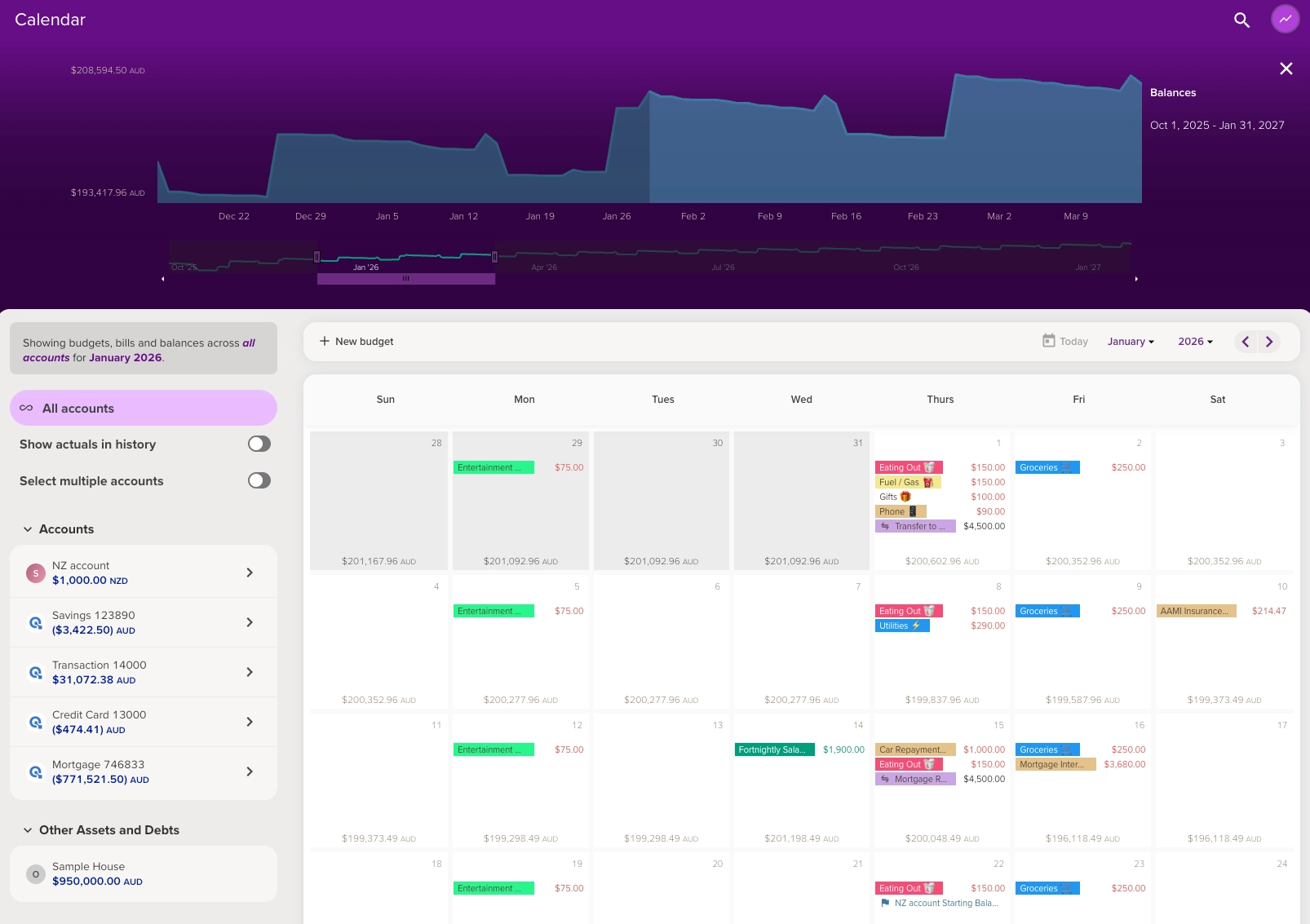
Task: Open Mortgage 746833 chevron
Action: pos(250,771)
